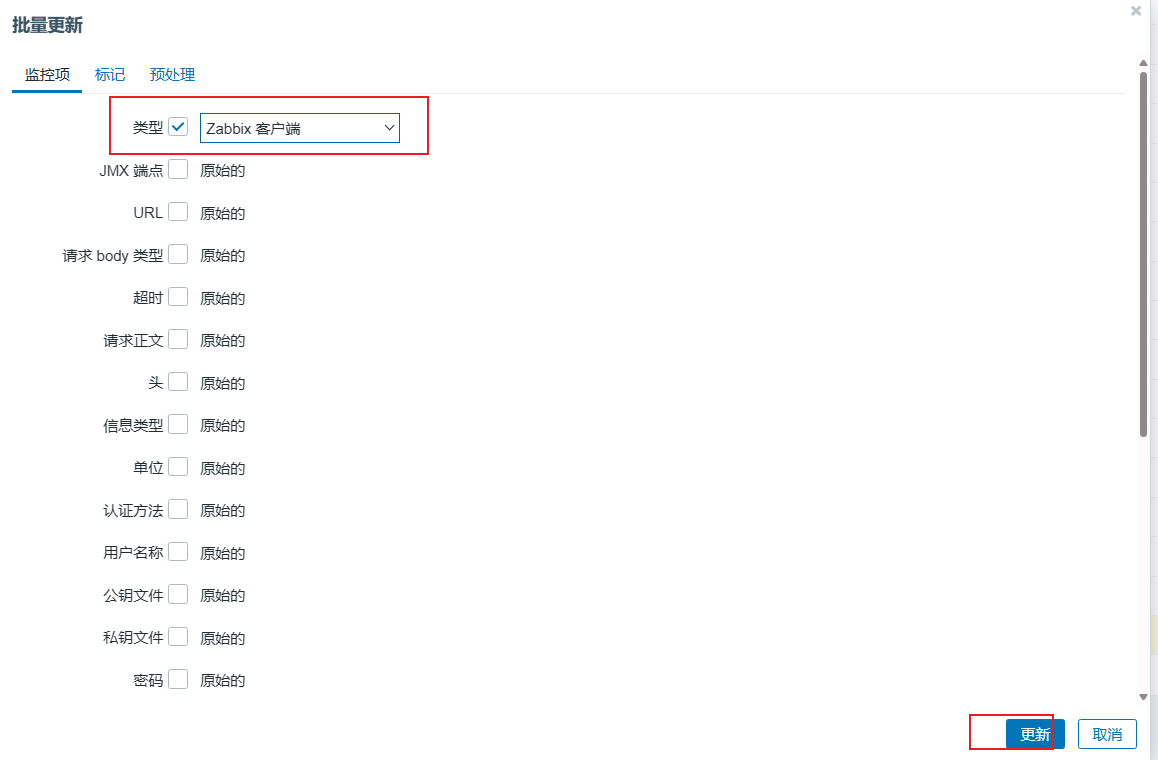Check the 私钥文件 checkbox
This screenshot has width=1158, height=760.
[178, 637]
